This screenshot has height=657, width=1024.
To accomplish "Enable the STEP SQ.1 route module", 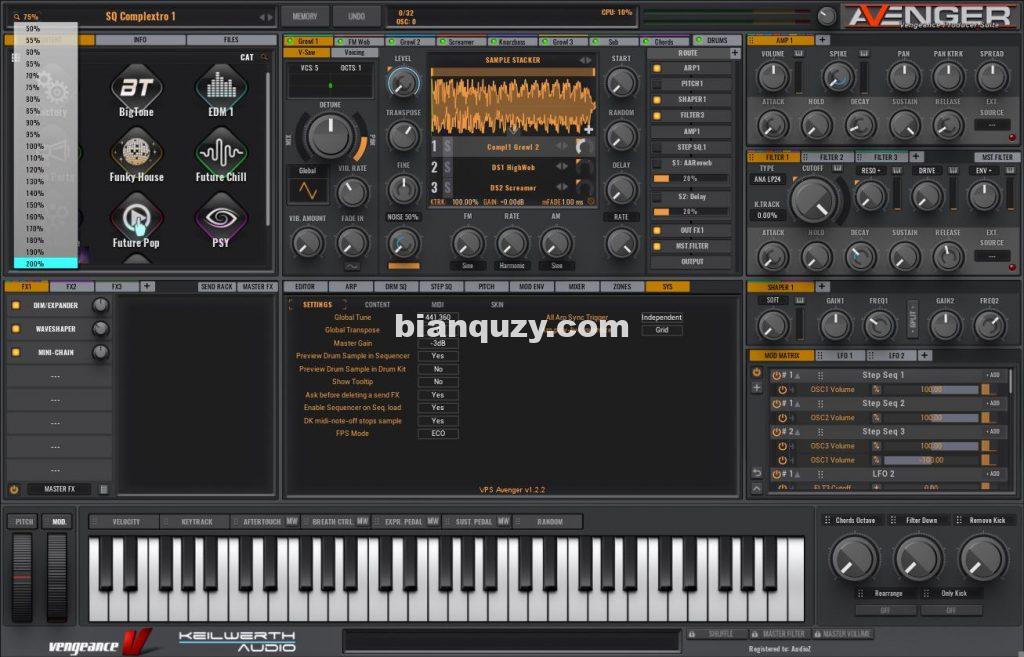I will pos(657,148).
